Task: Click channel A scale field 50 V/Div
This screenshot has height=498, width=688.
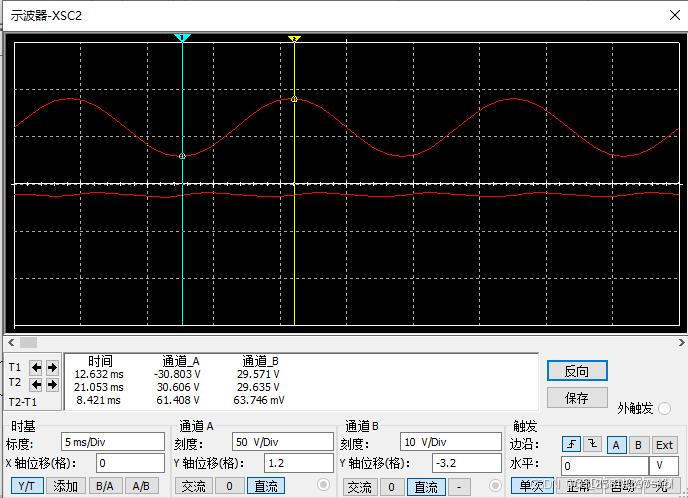Action: click(x=283, y=442)
